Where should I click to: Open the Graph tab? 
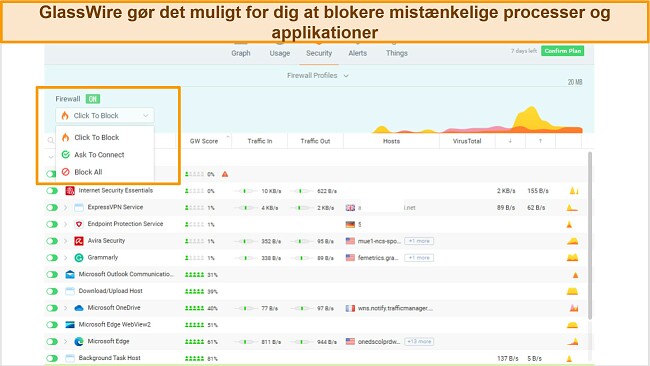pos(241,53)
